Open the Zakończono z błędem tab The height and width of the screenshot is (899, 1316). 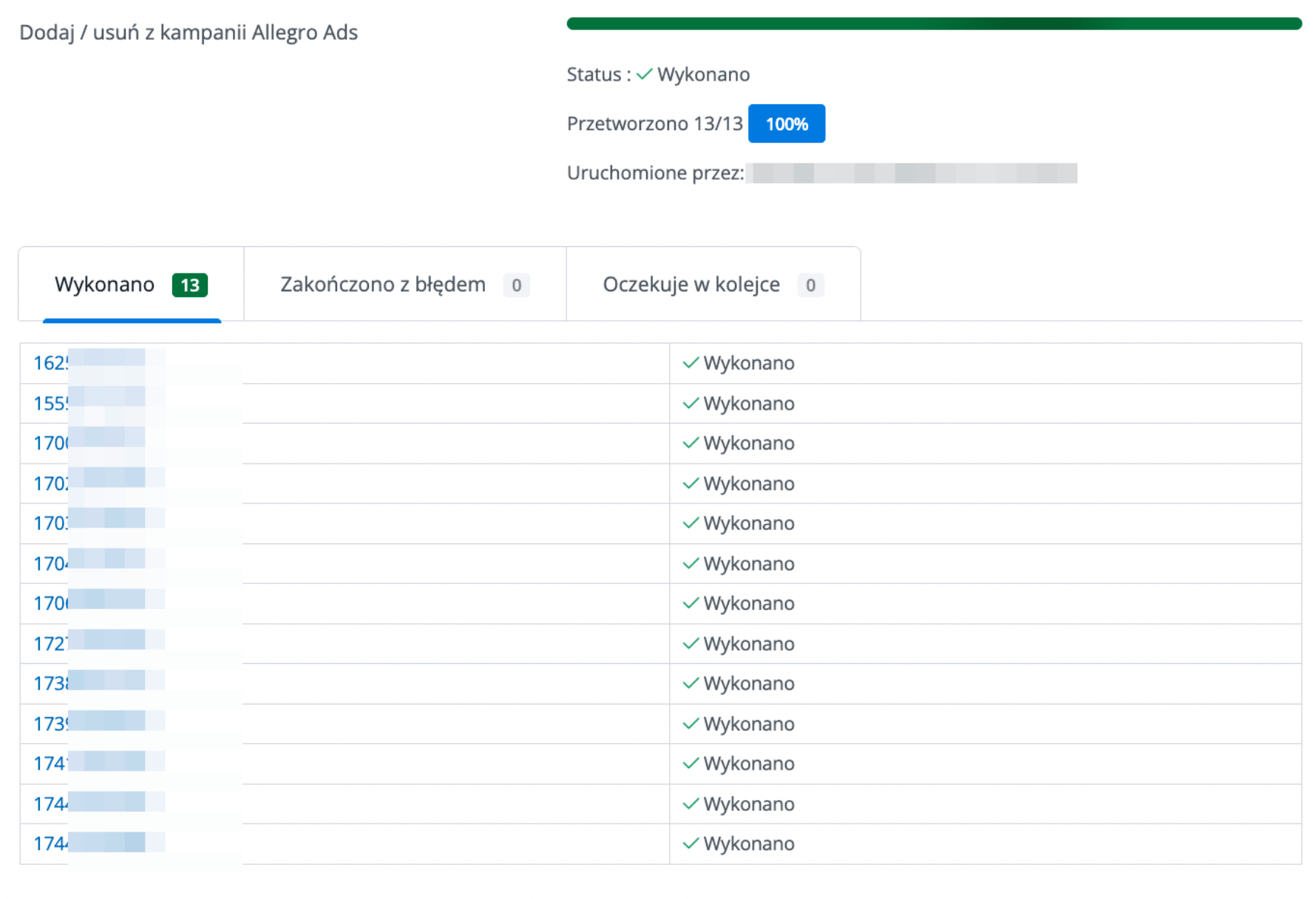383,285
